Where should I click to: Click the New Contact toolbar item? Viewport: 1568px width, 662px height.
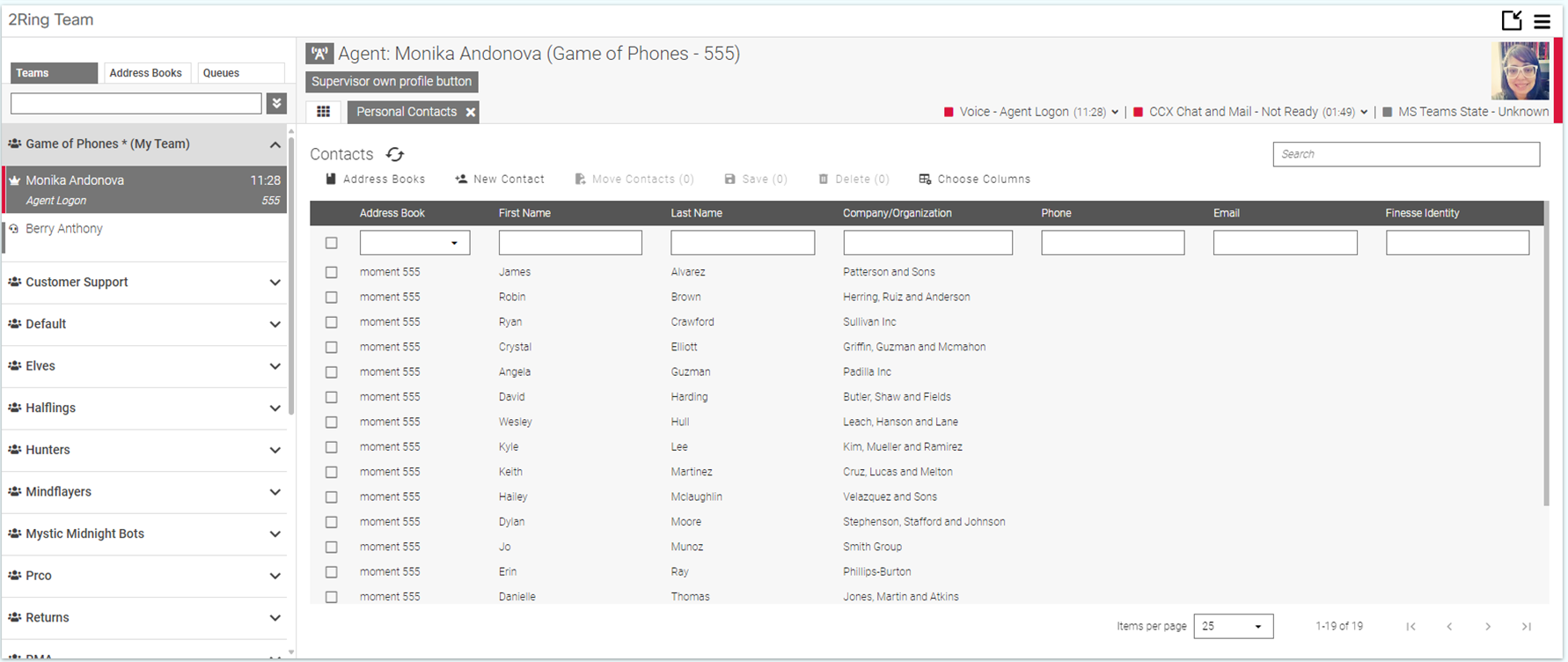coord(500,179)
